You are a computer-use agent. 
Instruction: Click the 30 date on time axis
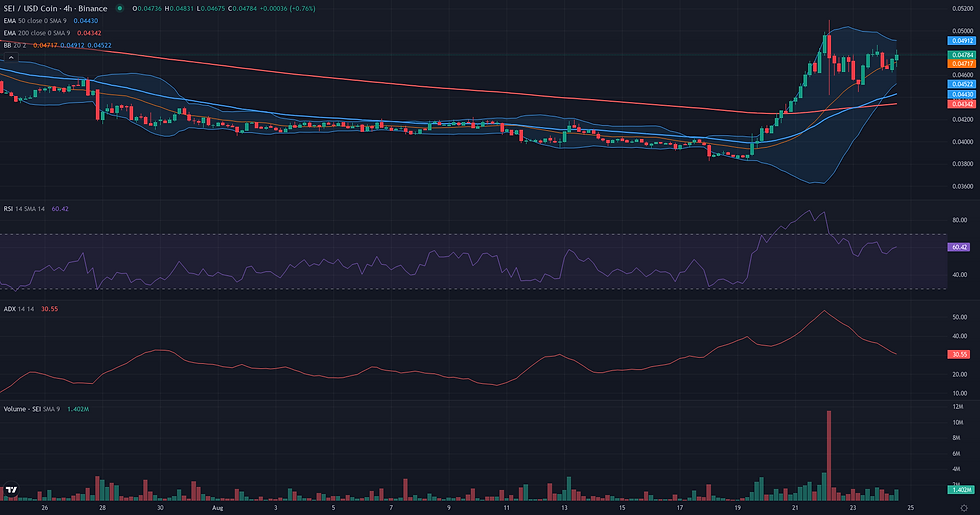coord(160,508)
